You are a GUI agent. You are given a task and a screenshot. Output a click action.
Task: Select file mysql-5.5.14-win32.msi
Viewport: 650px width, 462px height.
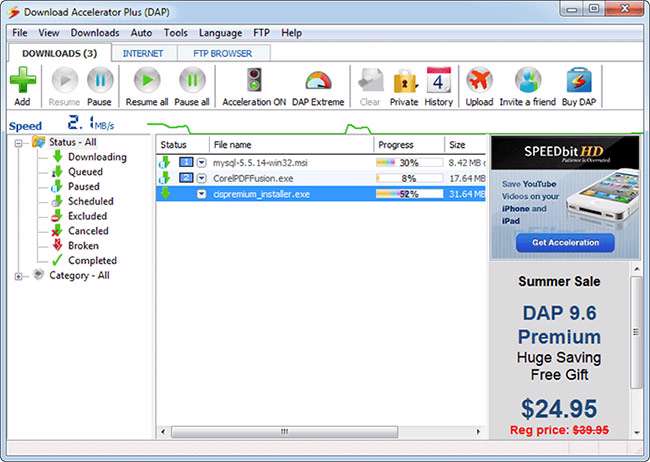click(260, 163)
